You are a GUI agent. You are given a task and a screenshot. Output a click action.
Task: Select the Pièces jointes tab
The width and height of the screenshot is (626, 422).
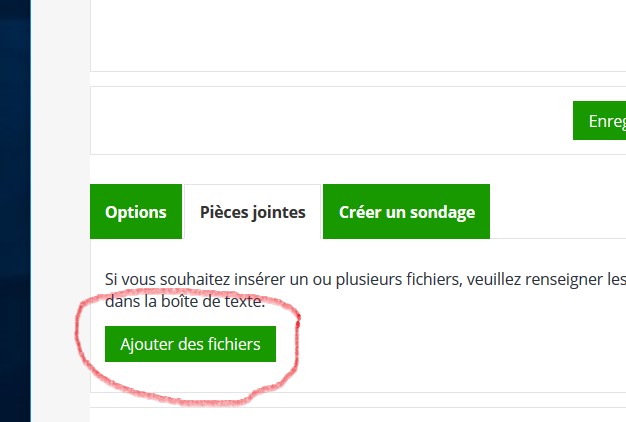pyautogui.click(x=252, y=212)
